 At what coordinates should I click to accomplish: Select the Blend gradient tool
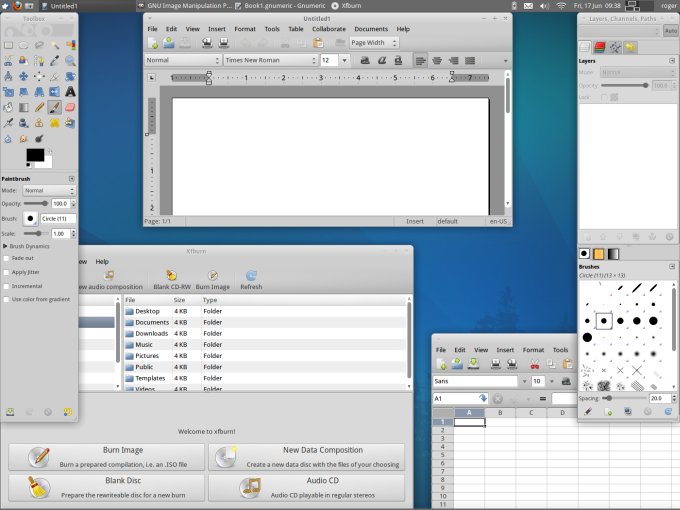click(23, 107)
